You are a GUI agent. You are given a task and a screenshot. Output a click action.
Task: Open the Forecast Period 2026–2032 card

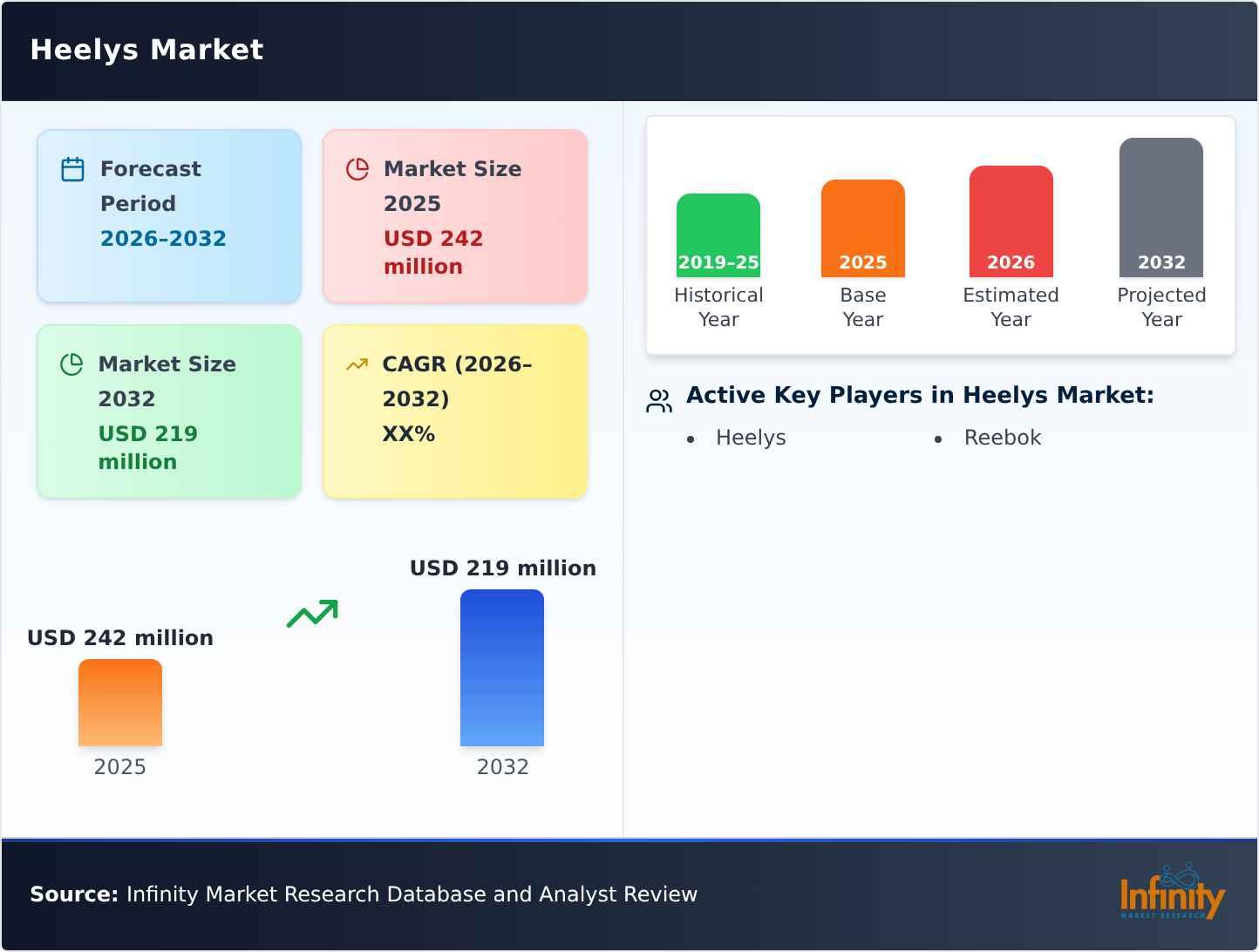click(x=169, y=216)
